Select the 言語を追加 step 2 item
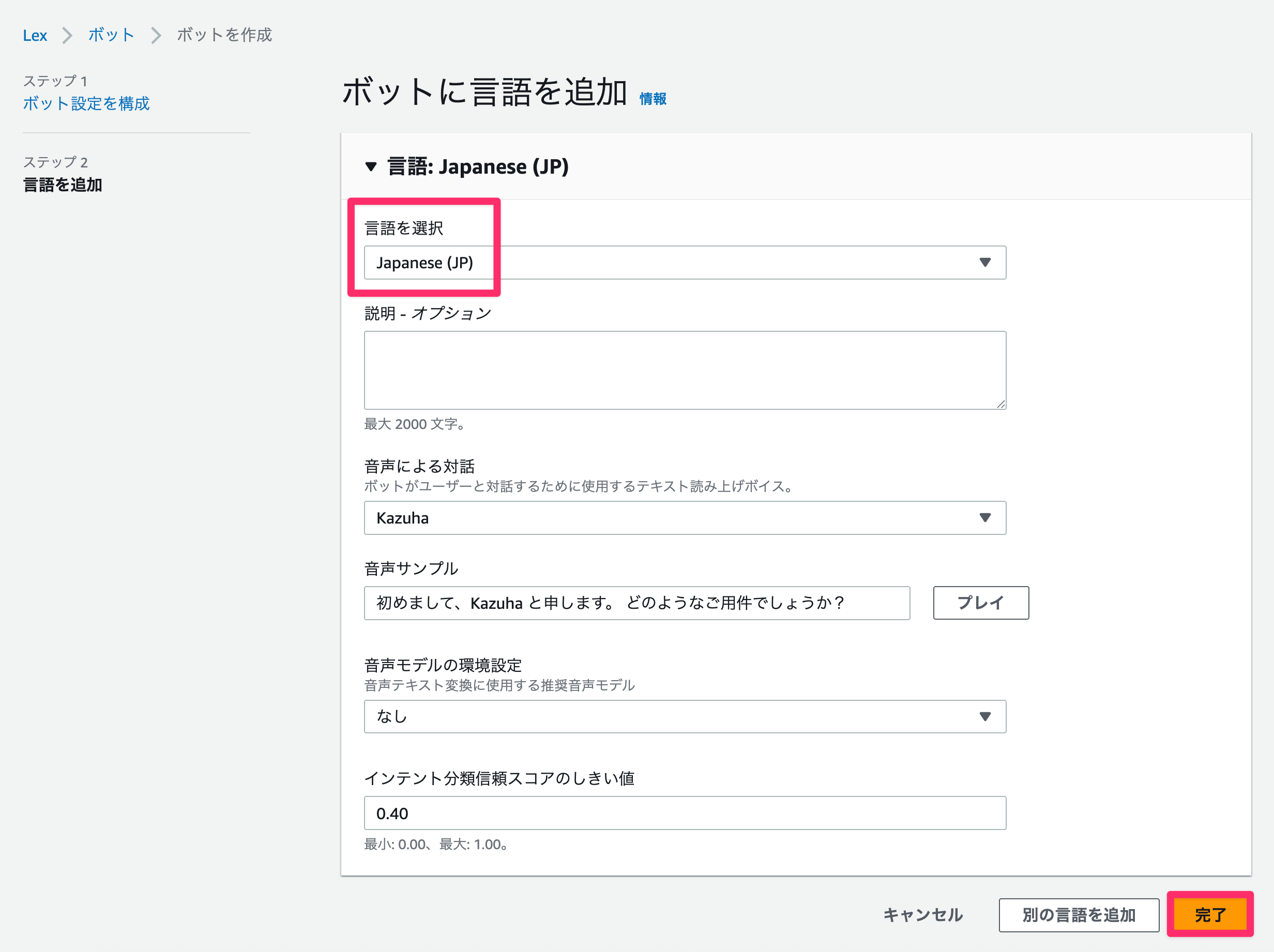 (63, 185)
